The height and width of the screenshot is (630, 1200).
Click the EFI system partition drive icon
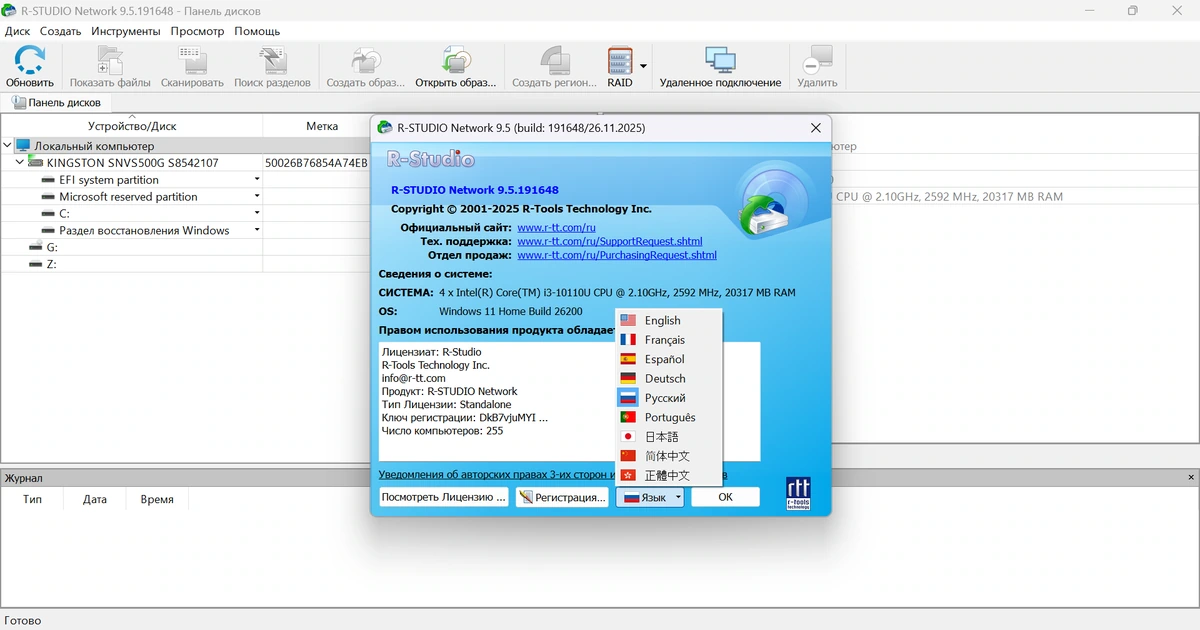coord(49,180)
